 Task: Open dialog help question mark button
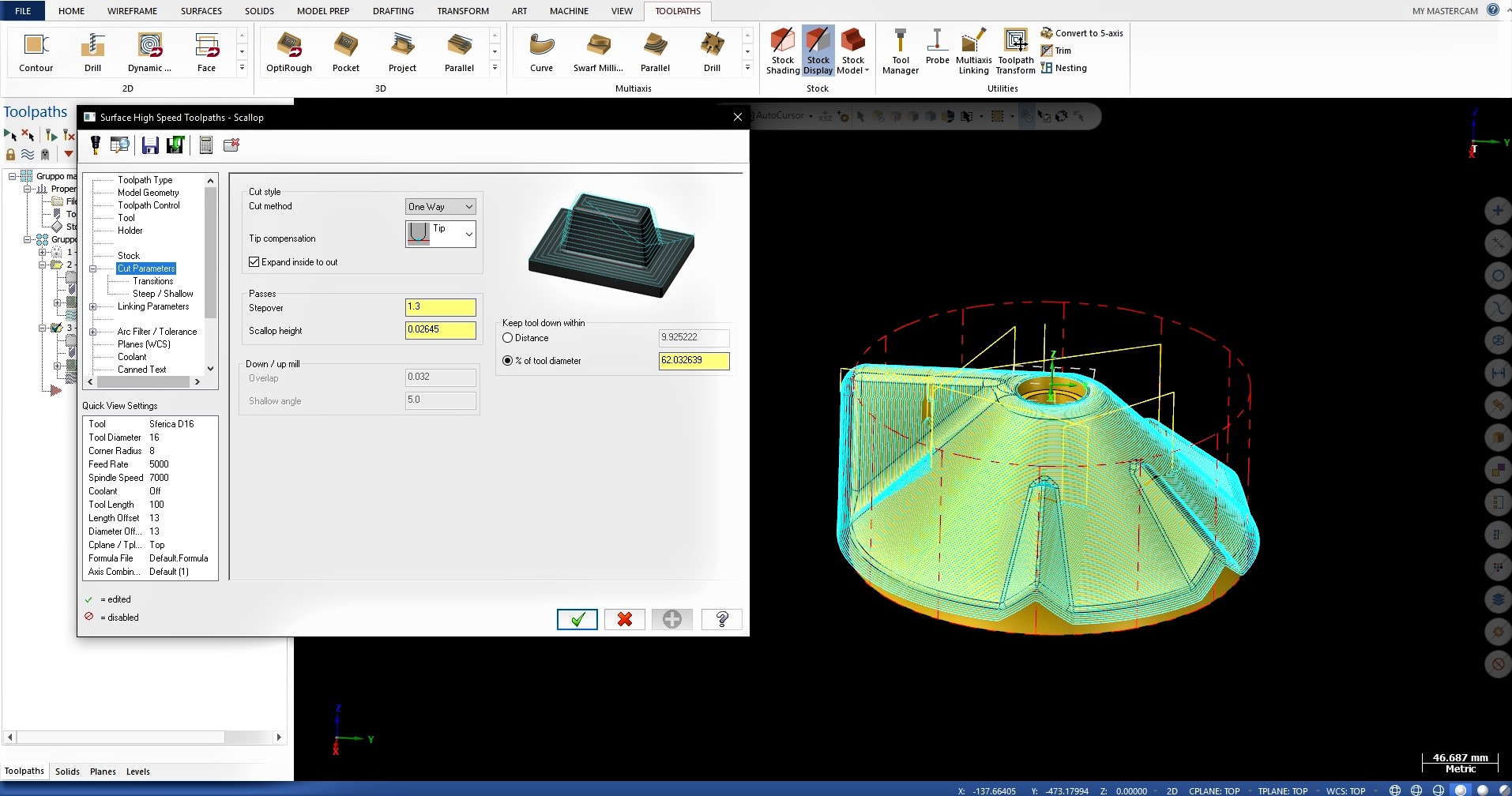pyautogui.click(x=721, y=619)
